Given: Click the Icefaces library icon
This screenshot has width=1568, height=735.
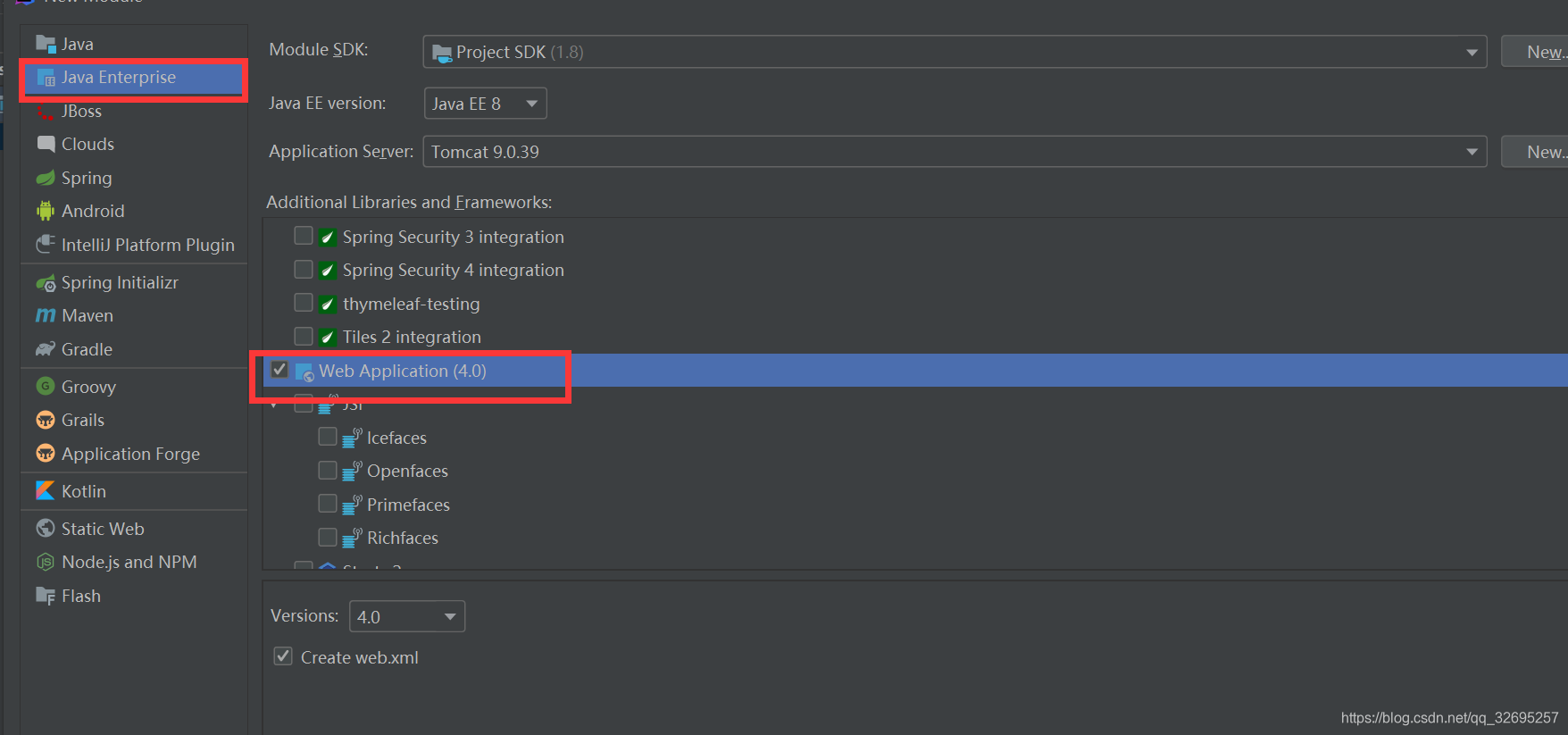Looking at the screenshot, I should (352, 438).
